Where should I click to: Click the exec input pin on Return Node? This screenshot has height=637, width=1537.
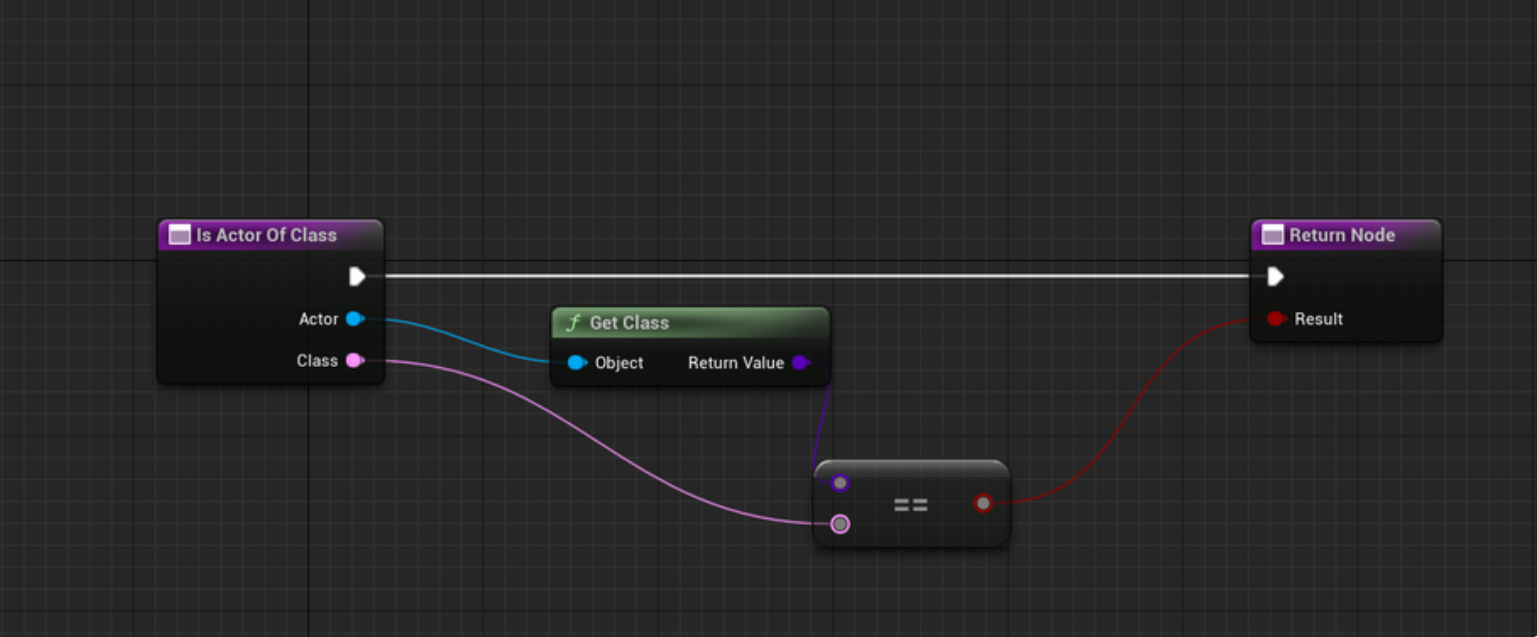1275,276
